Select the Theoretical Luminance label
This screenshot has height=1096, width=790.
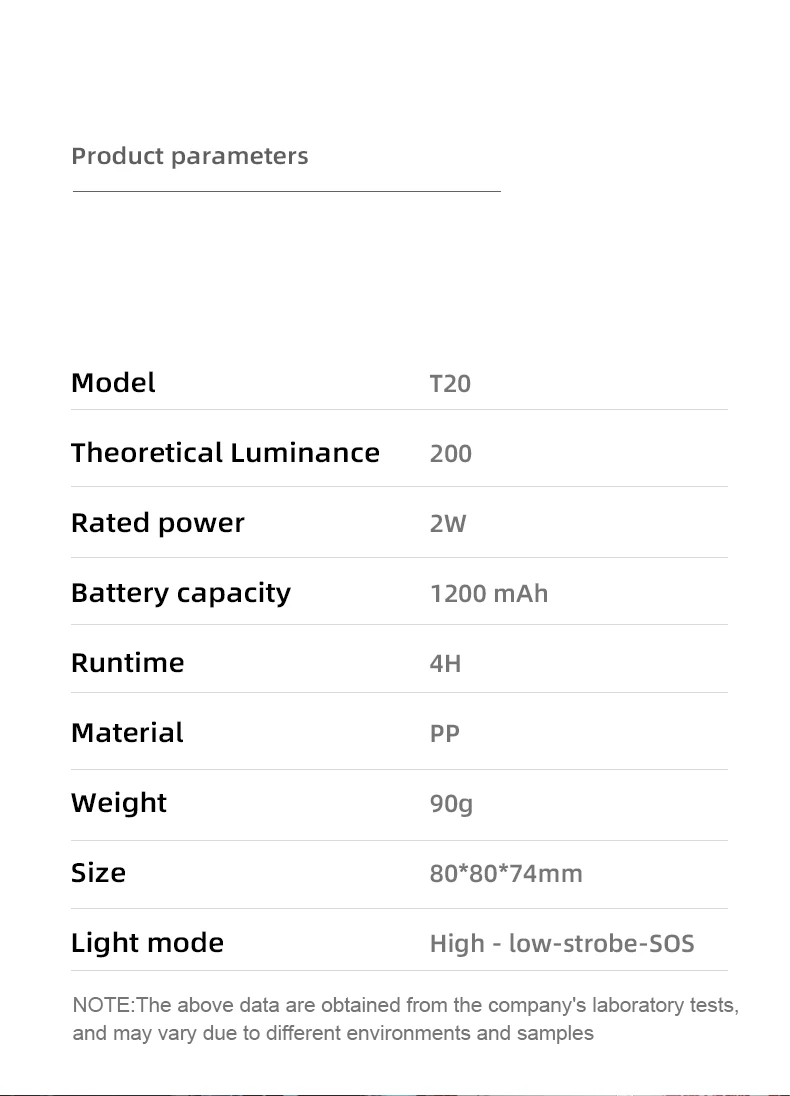[x=225, y=452]
